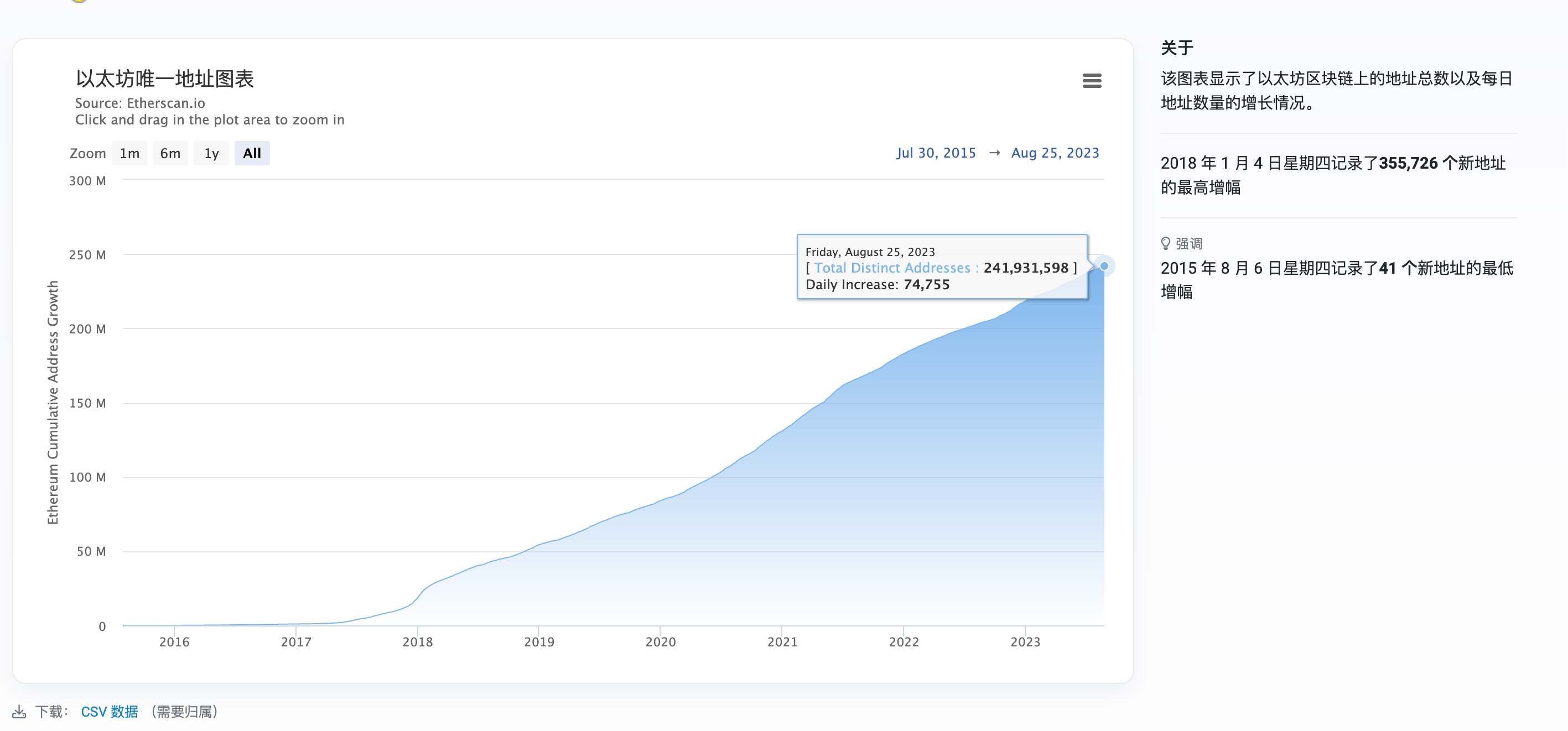The height and width of the screenshot is (731, 1568).
Task: Click the lightbulb icon next to 强调
Action: tap(1165, 243)
